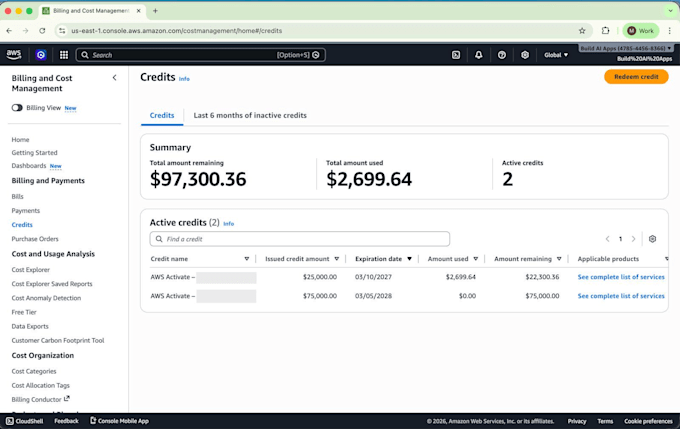Viewport: 680px width, 429px height.
Task: Sort by Amount remaining column arrow
Action: click(559, 259)
